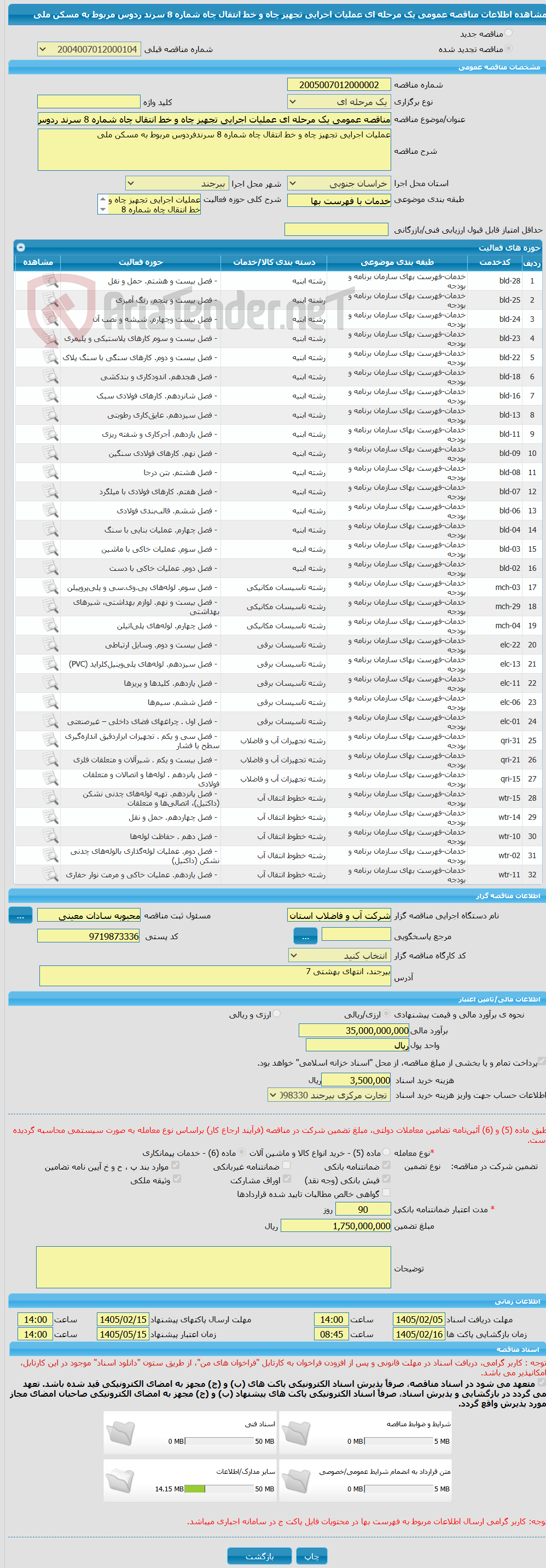View details icon for row elc-22
This screenshot has height=1568, width=546.
[x=50, y=645]
